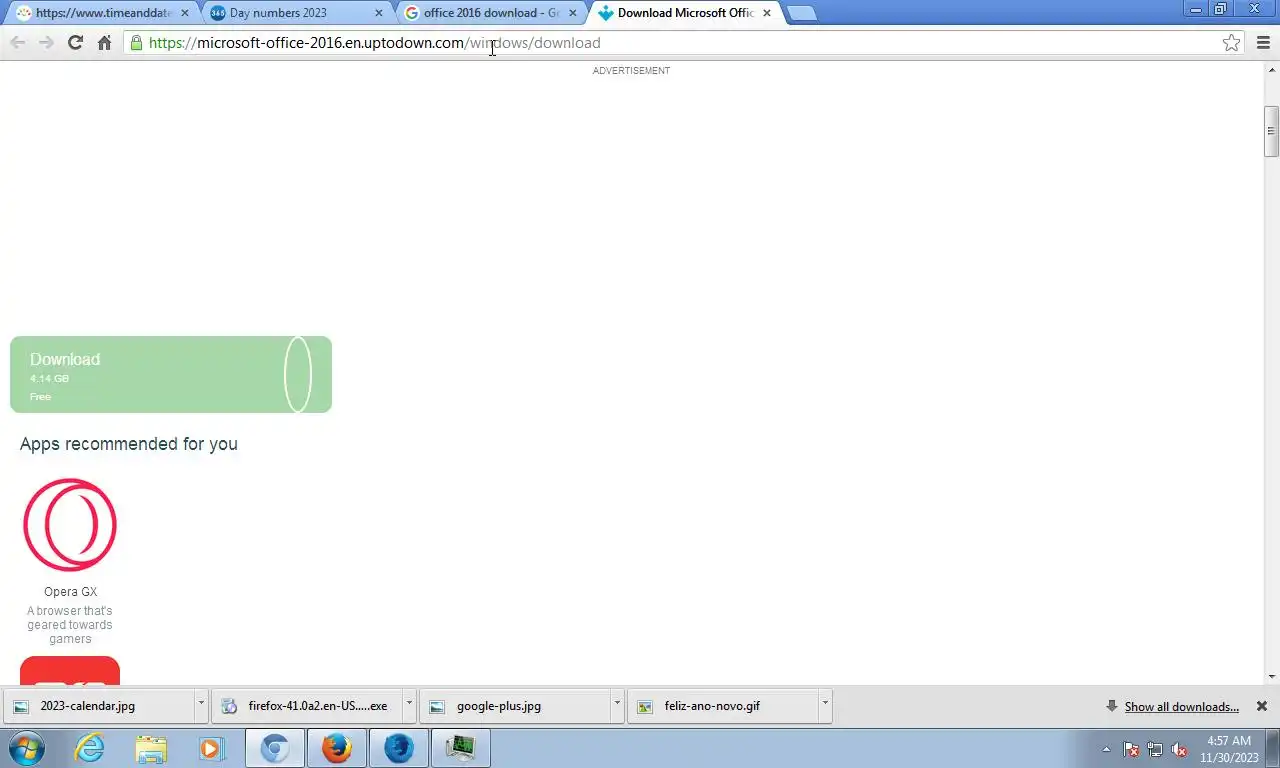This screenshot has width=1280, height=768.
Task: Click the 4.14 GB size text
Action: (49, 379)
